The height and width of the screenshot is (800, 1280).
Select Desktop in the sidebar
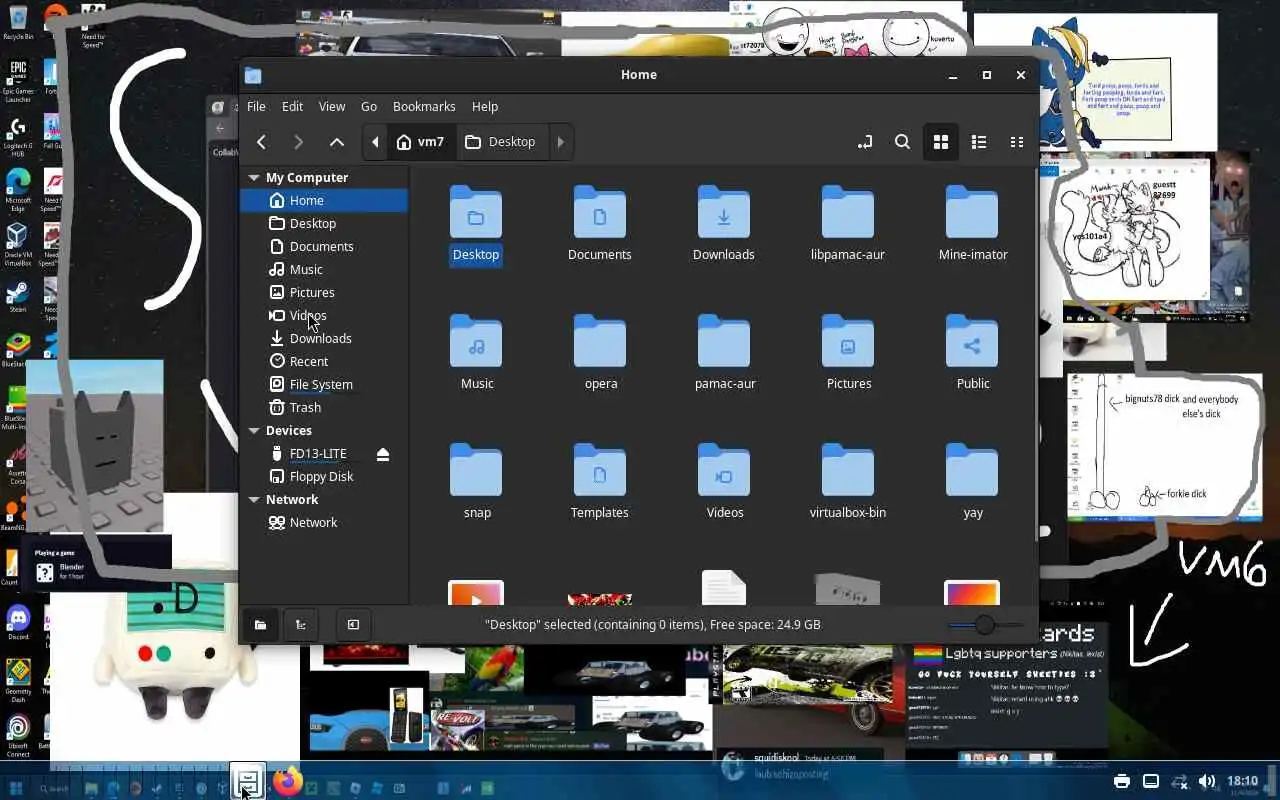pos(324,224)
